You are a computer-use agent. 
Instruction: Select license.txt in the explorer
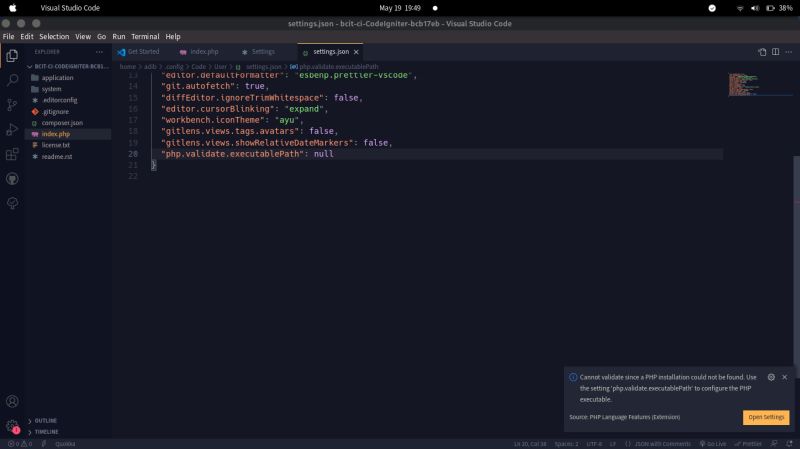pos(68,145)
